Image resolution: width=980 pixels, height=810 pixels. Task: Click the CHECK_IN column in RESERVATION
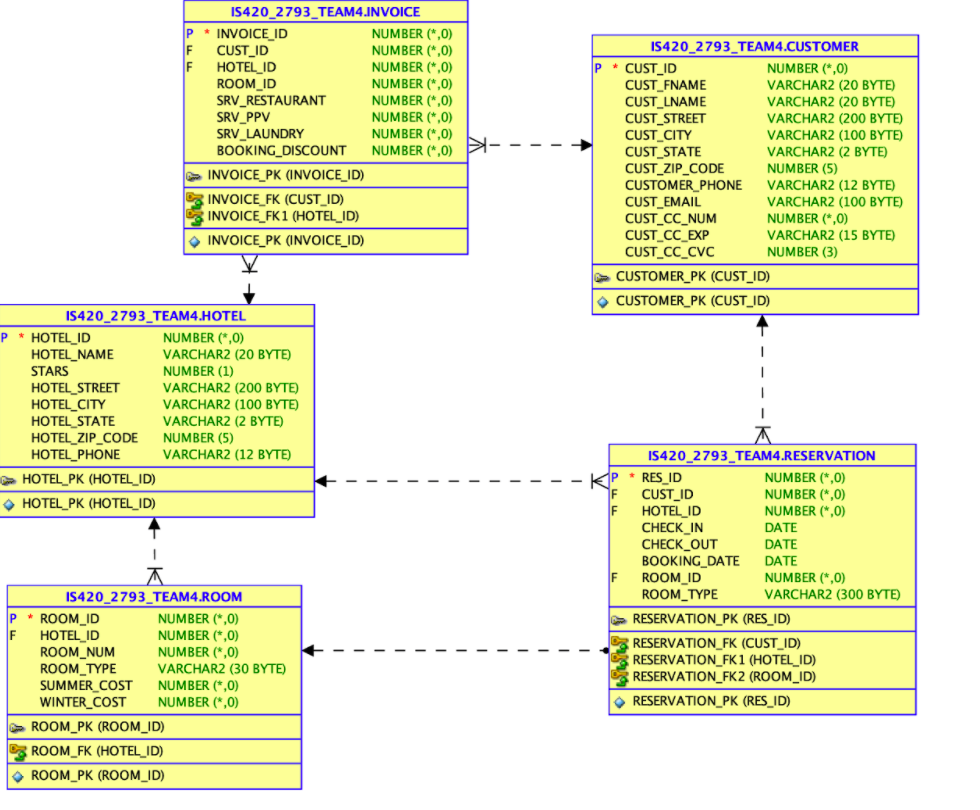pyautogui.click(x=672, y=528)
